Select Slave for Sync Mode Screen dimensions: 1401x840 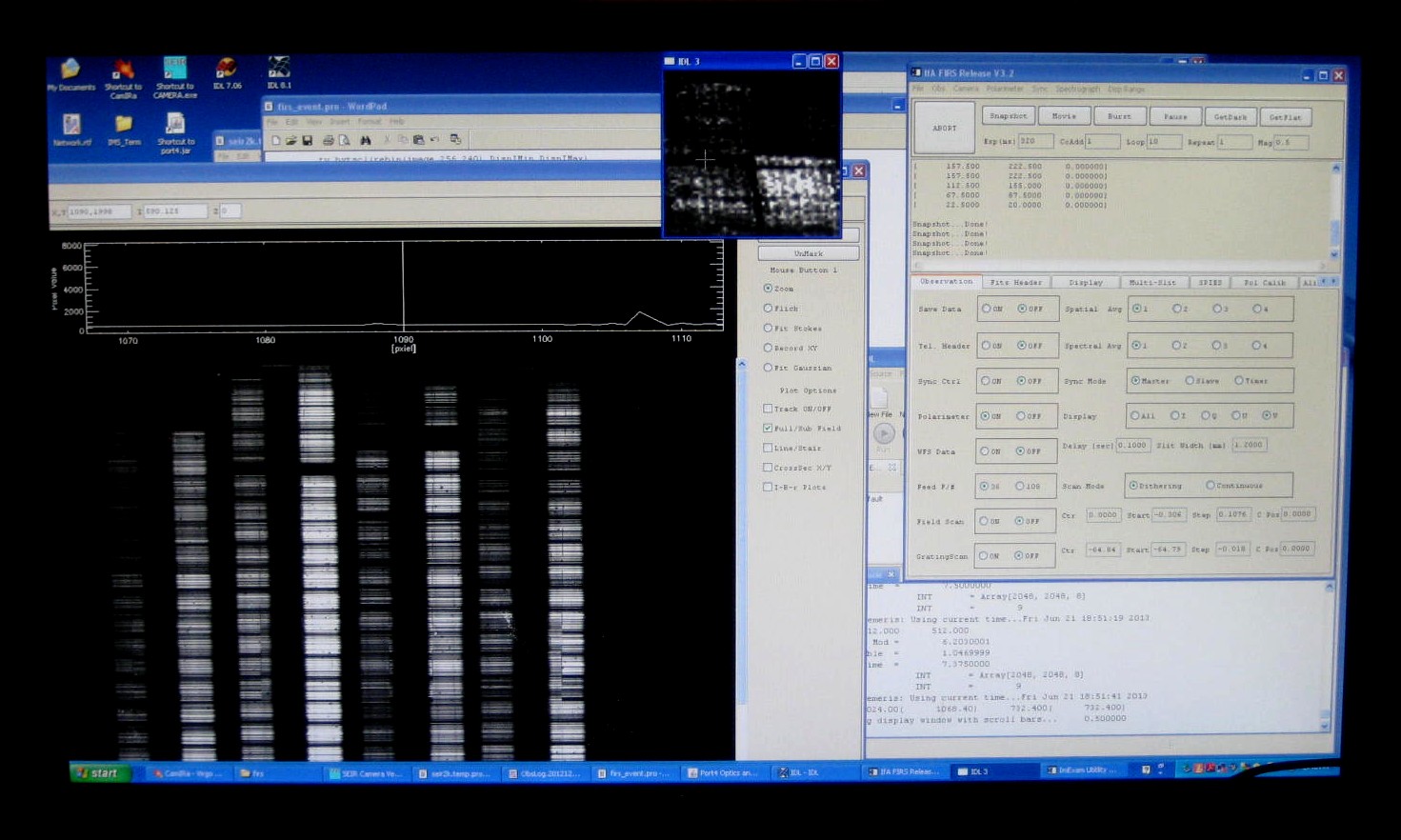pos(1190,380)
